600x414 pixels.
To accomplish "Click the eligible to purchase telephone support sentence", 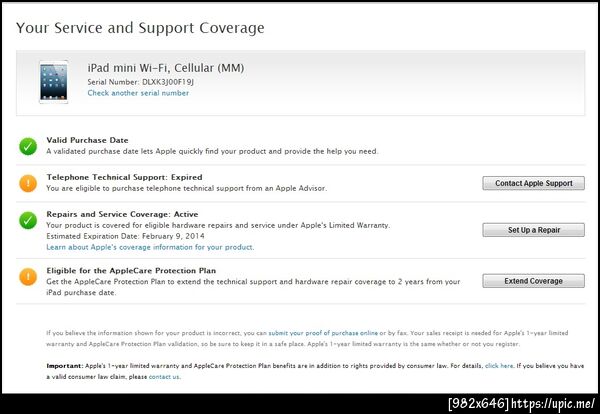I will tap(187, 188).
